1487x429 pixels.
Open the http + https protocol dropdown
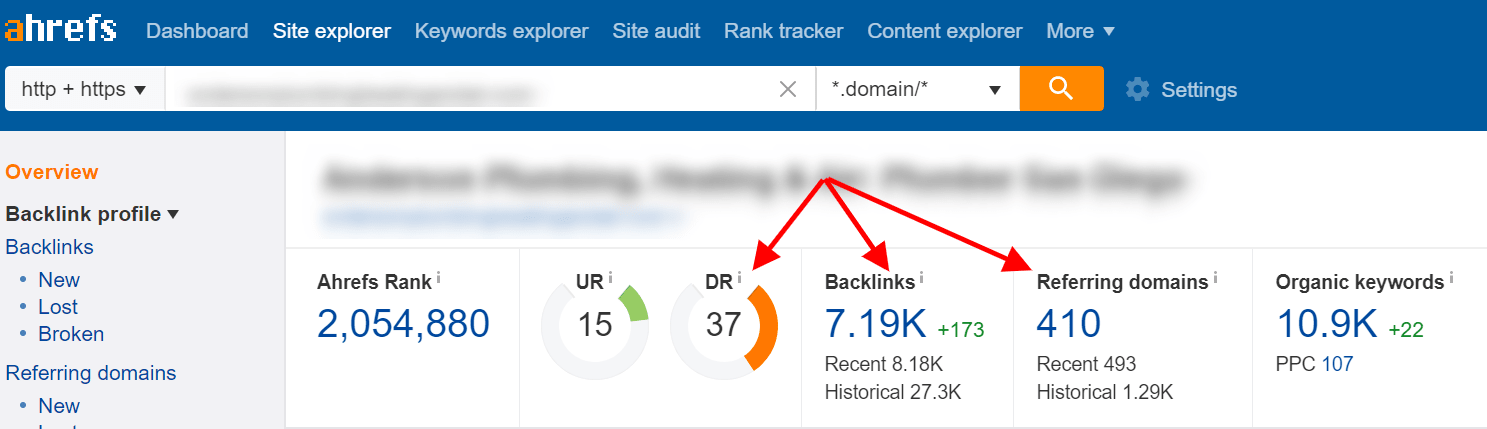[x=85, y=89]
